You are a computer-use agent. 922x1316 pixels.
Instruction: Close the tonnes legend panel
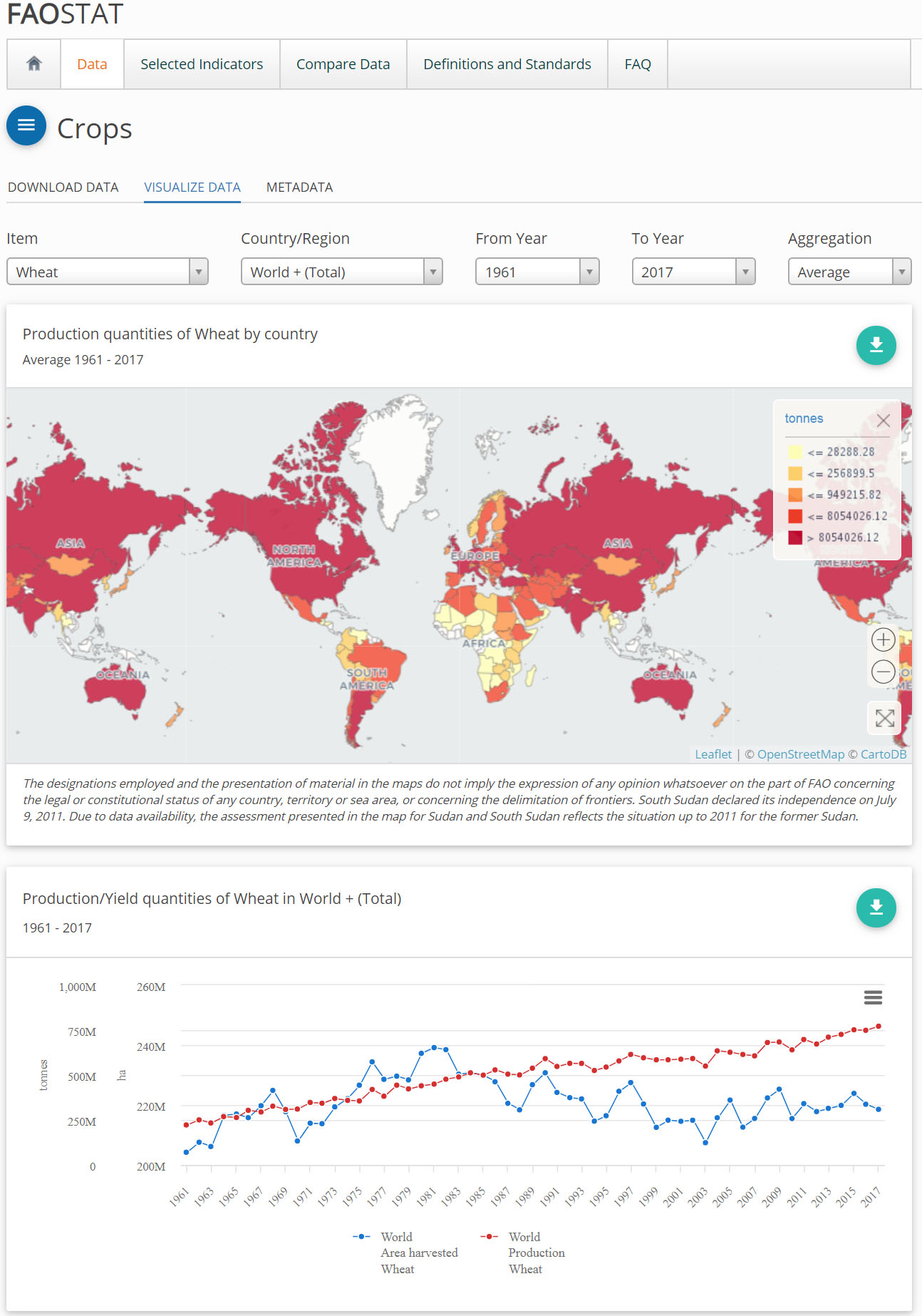pyautogui.click(x=883, y=421)
